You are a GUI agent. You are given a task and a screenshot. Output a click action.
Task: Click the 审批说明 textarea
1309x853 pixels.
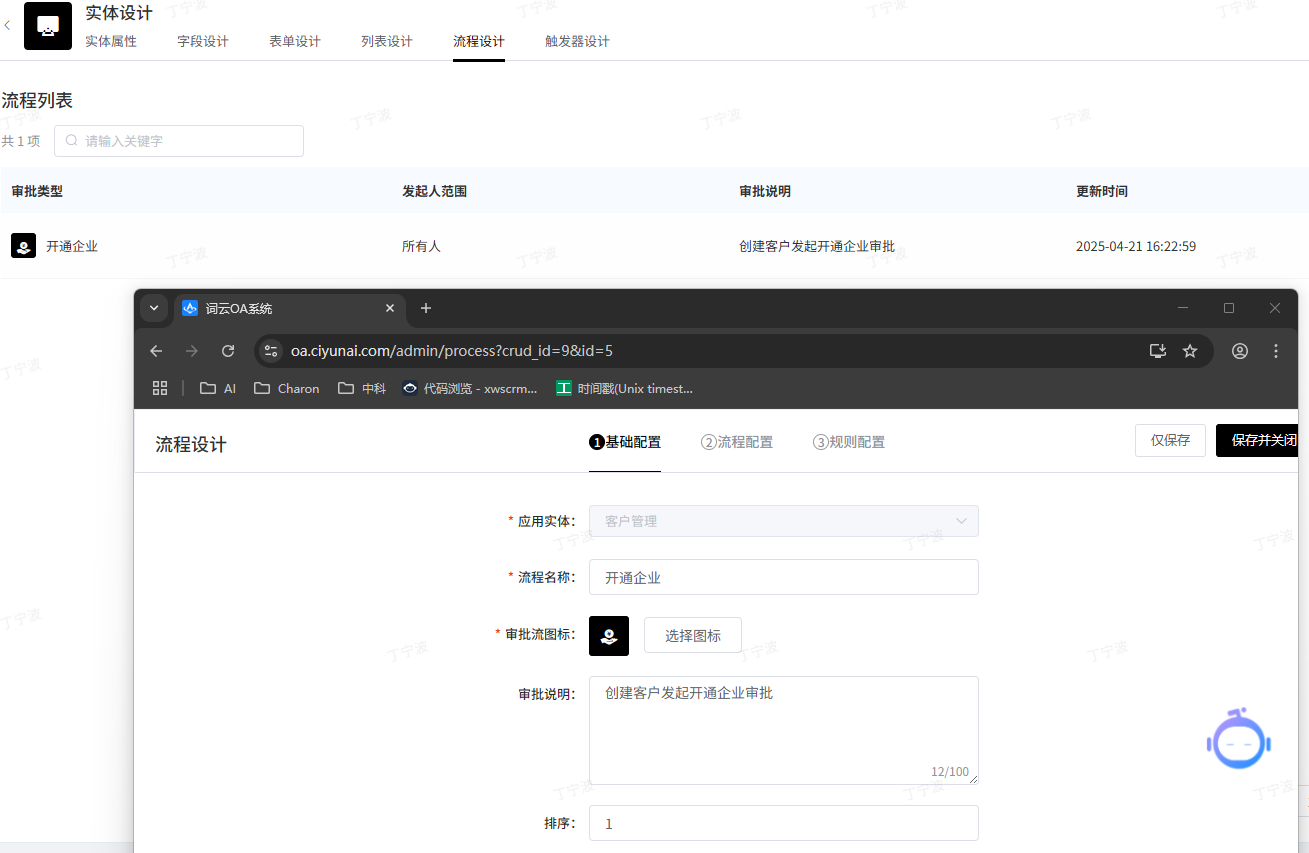tap(784, 731)
